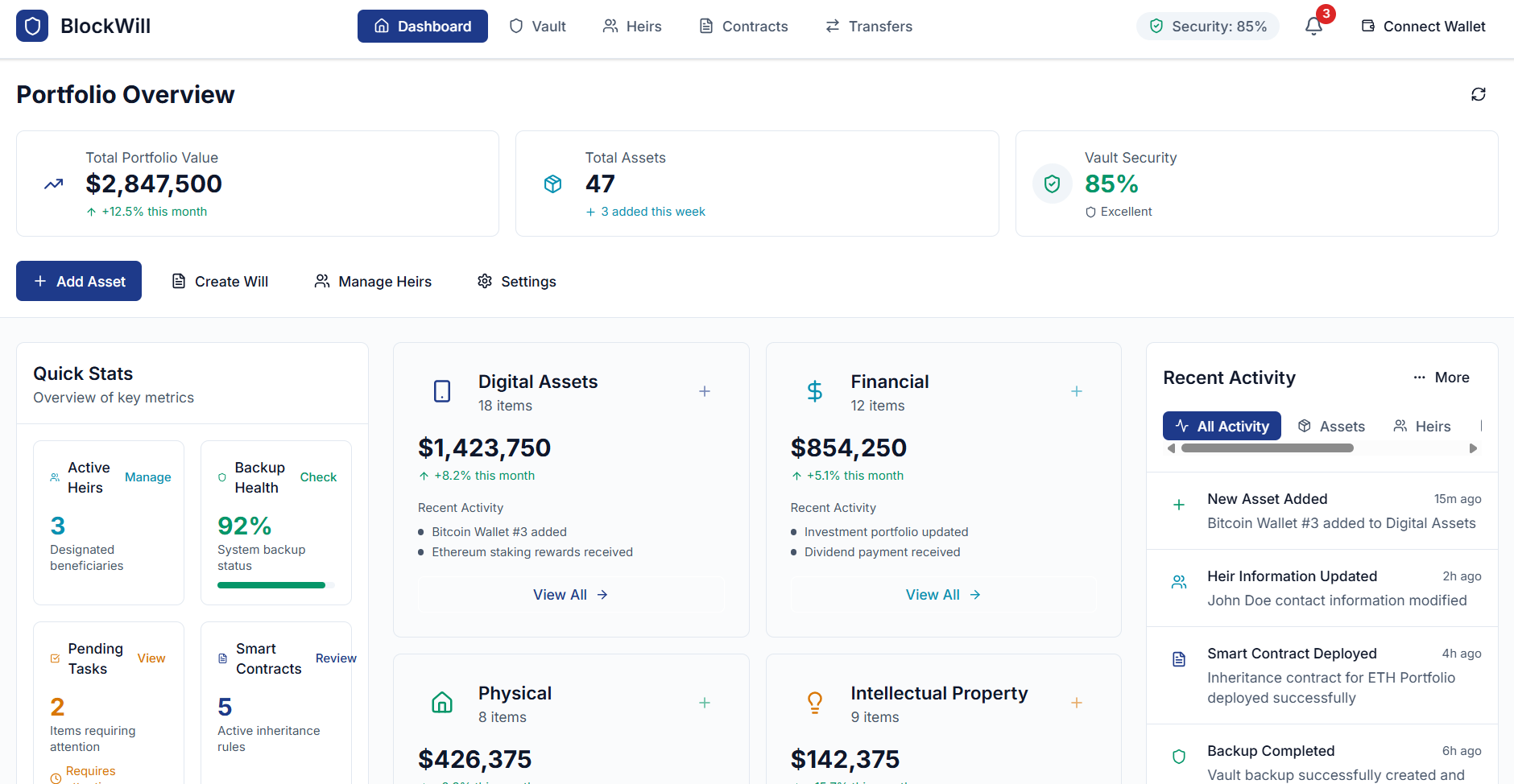Click the document icon on Smart Contract Deployed
Image resolution: width=1514 pixels, height=784 pixels.
(1179, 659)
